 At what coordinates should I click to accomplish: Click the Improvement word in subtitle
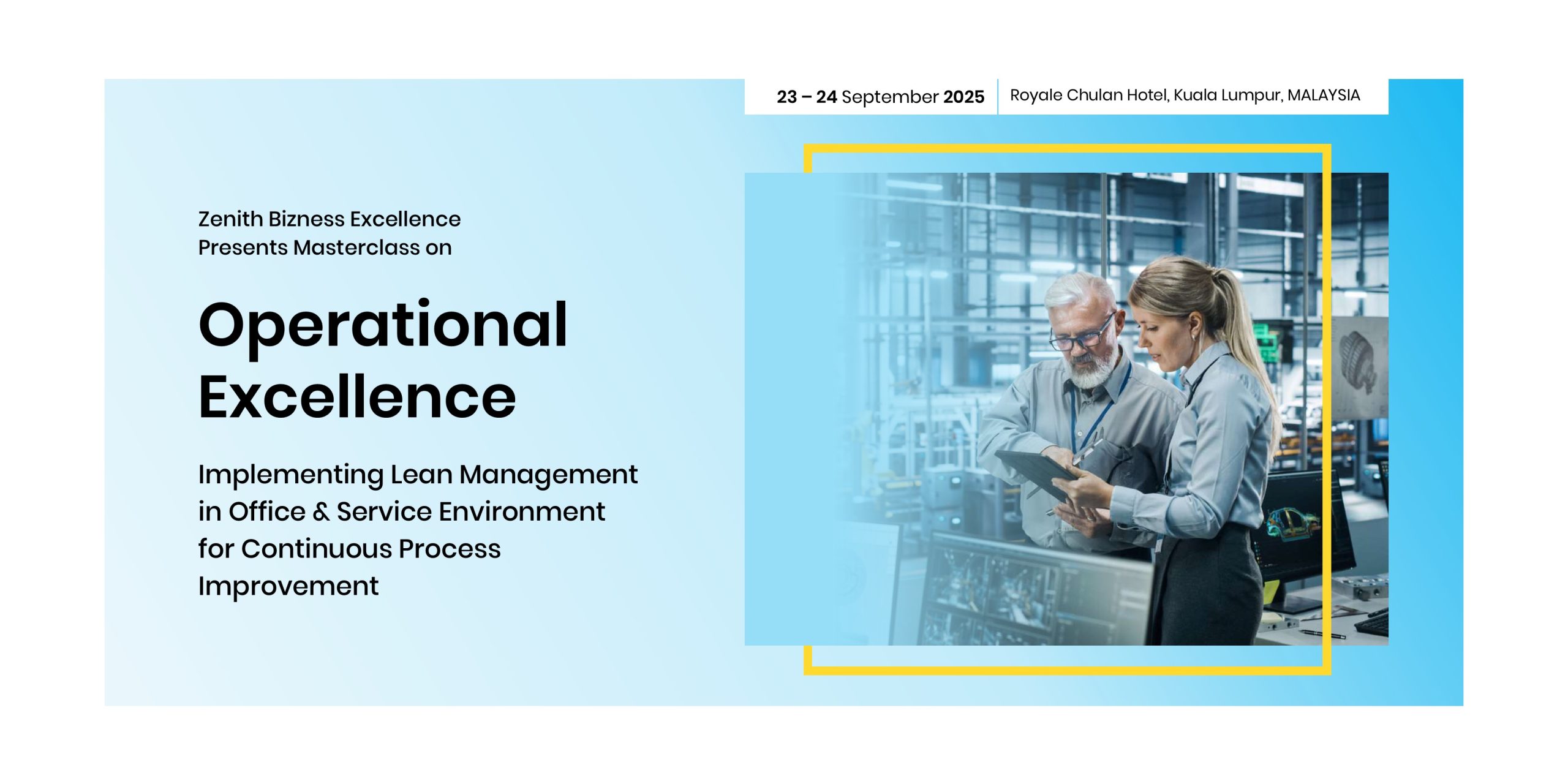pos(288,586)
